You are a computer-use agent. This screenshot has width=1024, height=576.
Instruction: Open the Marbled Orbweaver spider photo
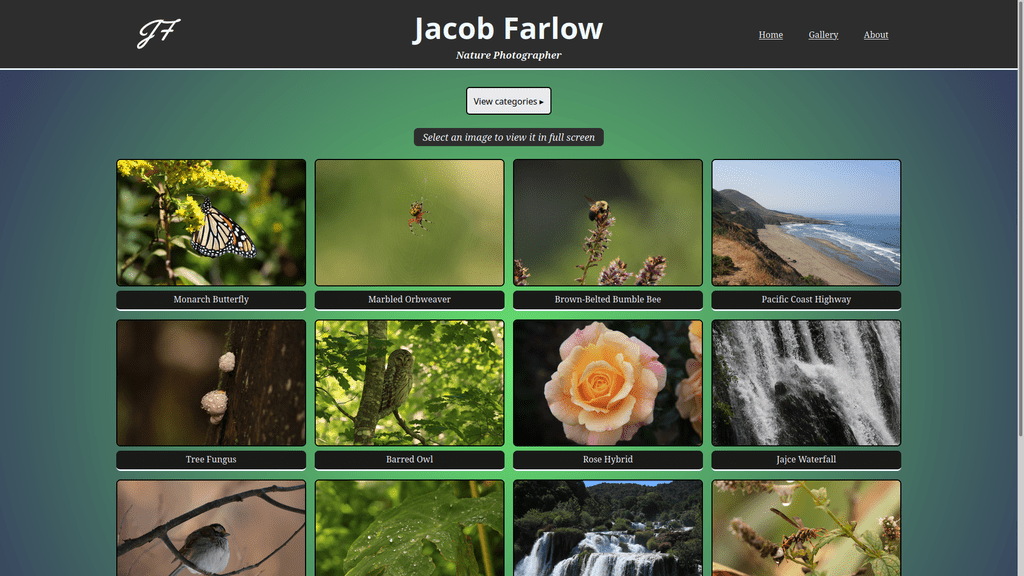[x=409, y=223]
